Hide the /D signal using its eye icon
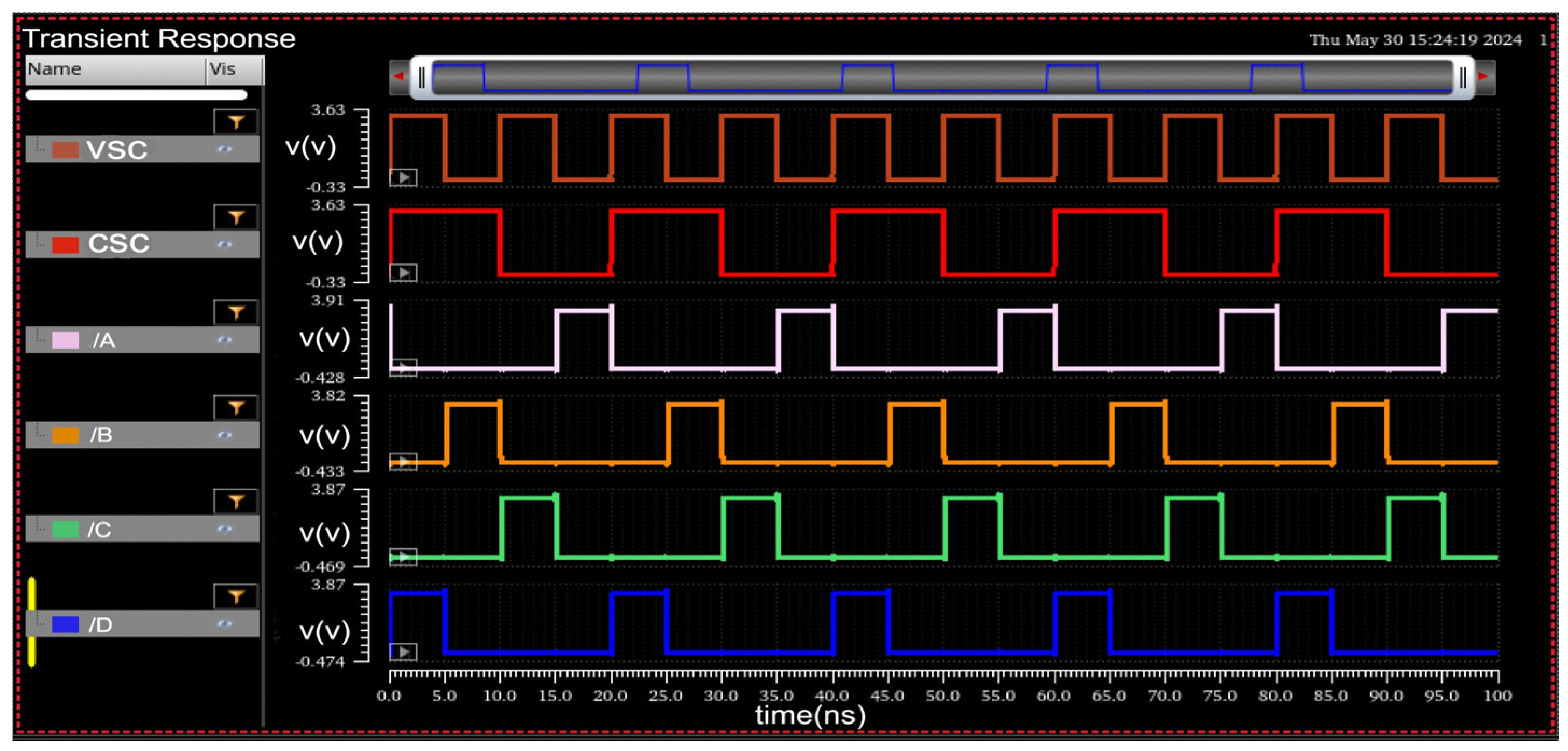The width and height of the screenshot is (1568, 751). click(x=225, y=624)
